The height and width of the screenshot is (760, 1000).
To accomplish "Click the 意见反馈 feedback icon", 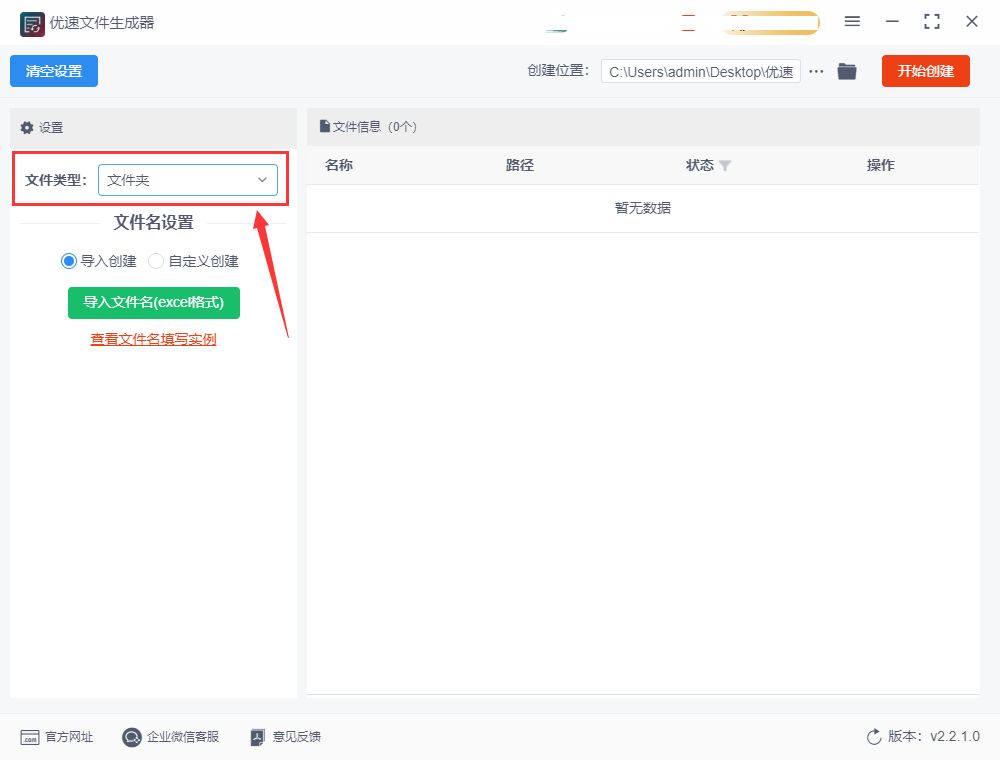I will [257, 738].
